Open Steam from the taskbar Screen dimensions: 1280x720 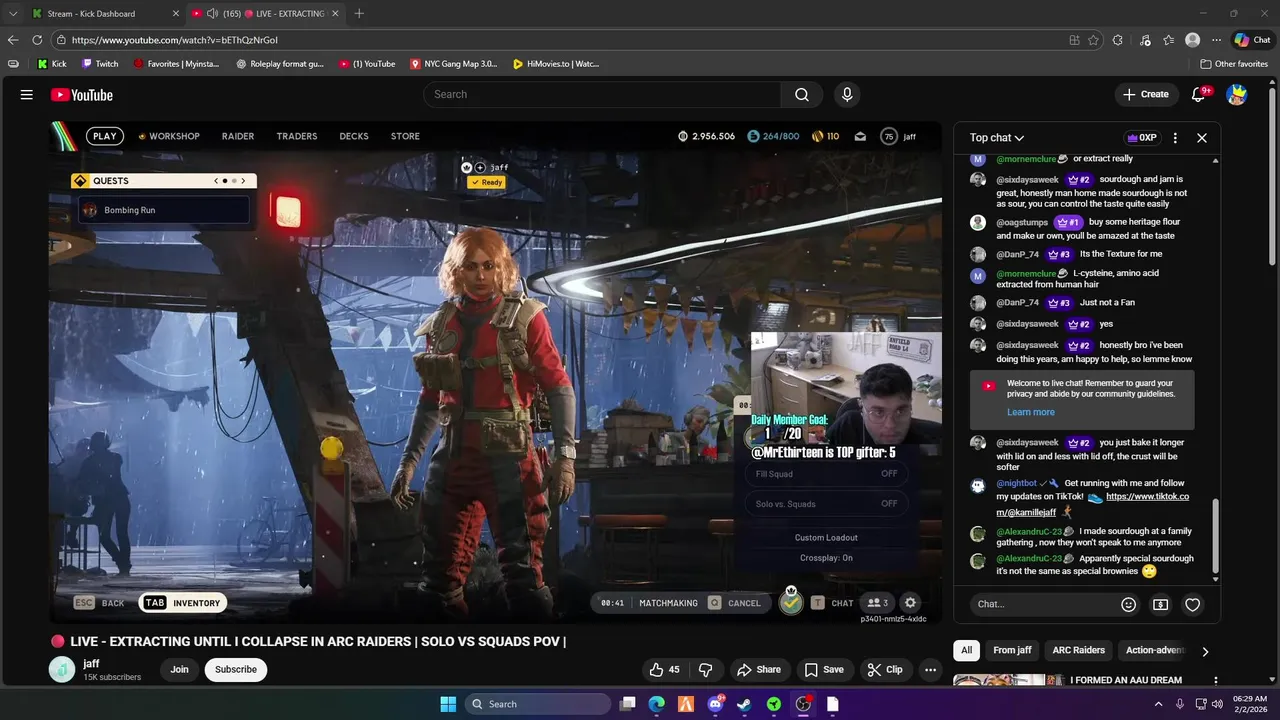(744, 704)
